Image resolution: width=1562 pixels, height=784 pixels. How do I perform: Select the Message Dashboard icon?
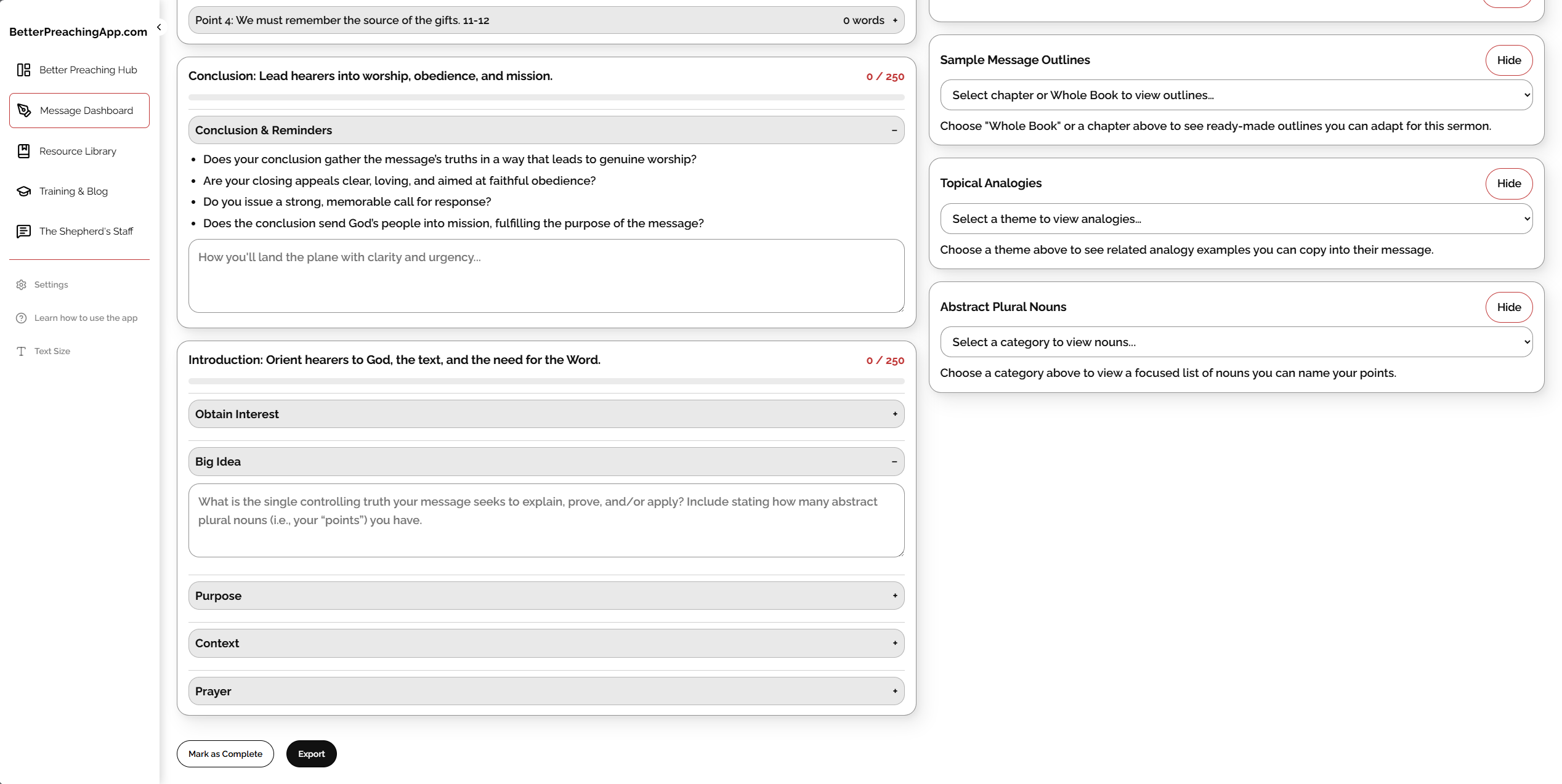[x=79, y=110]
